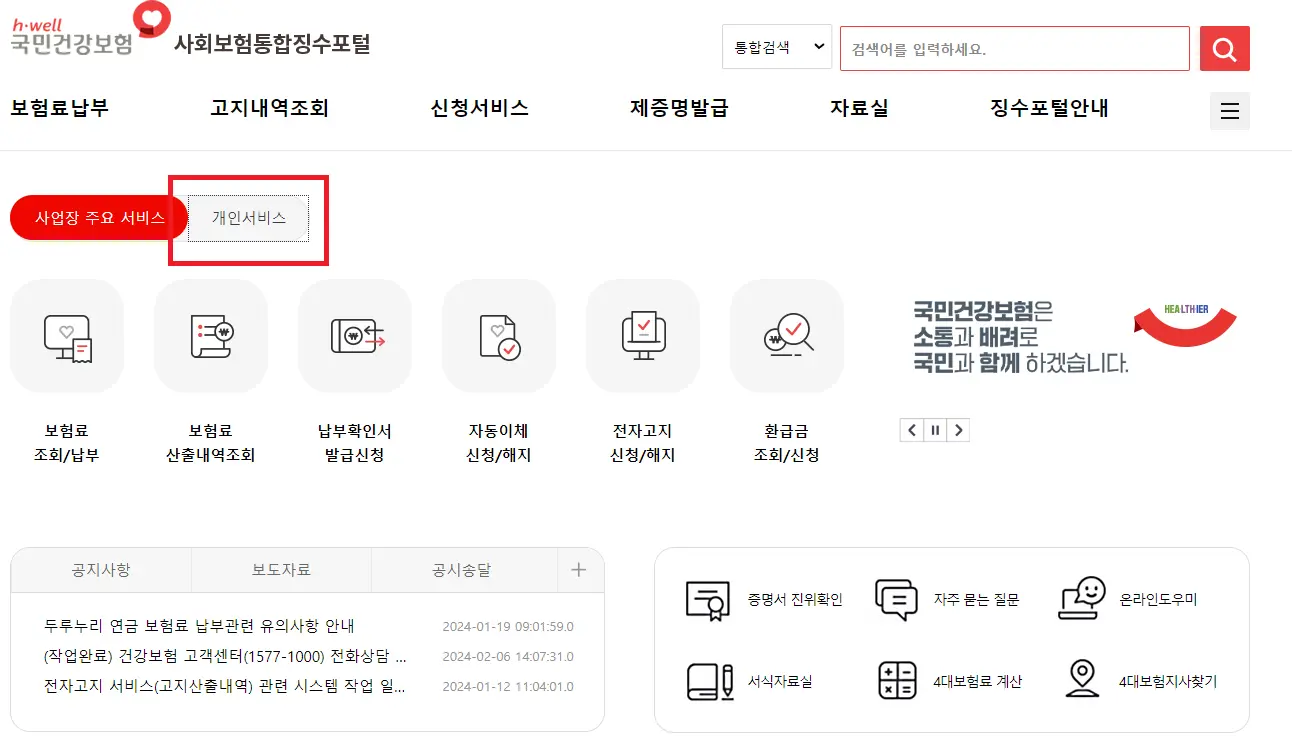The image size is (1292, 746).
Task: Expand the hamburger menu at top right
Action: (x=1229, y=110)
